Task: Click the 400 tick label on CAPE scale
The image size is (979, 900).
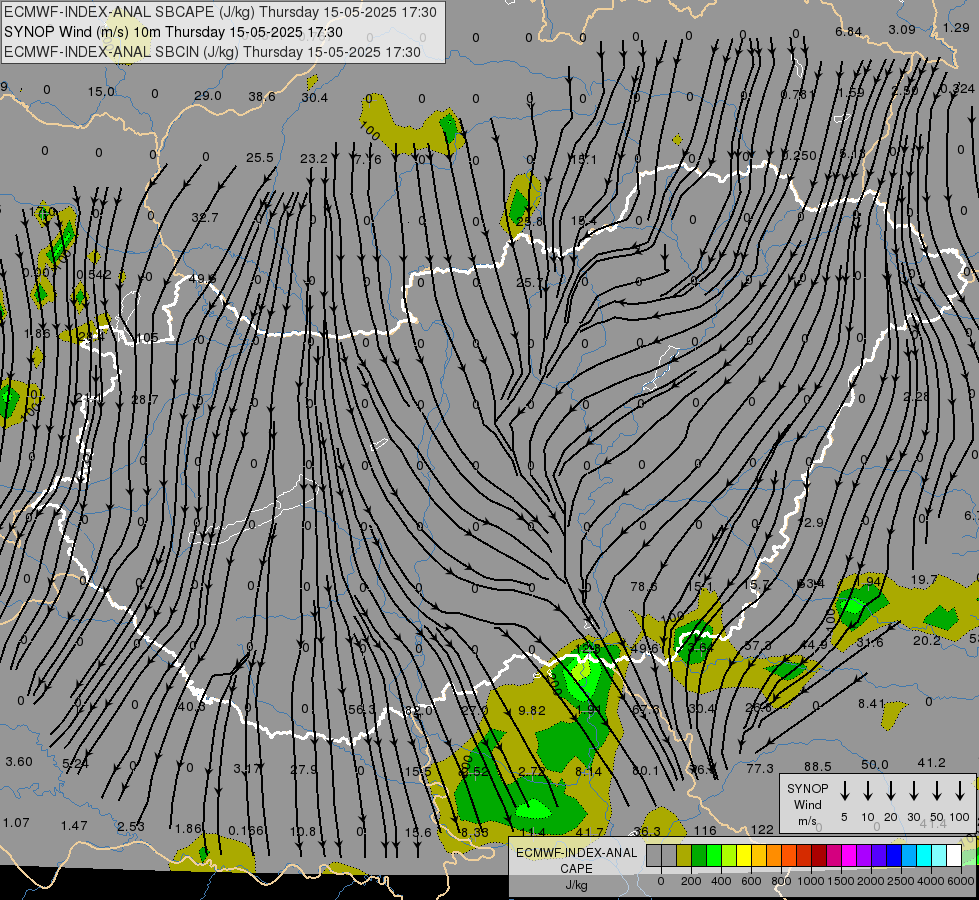Action: [721, 881]
